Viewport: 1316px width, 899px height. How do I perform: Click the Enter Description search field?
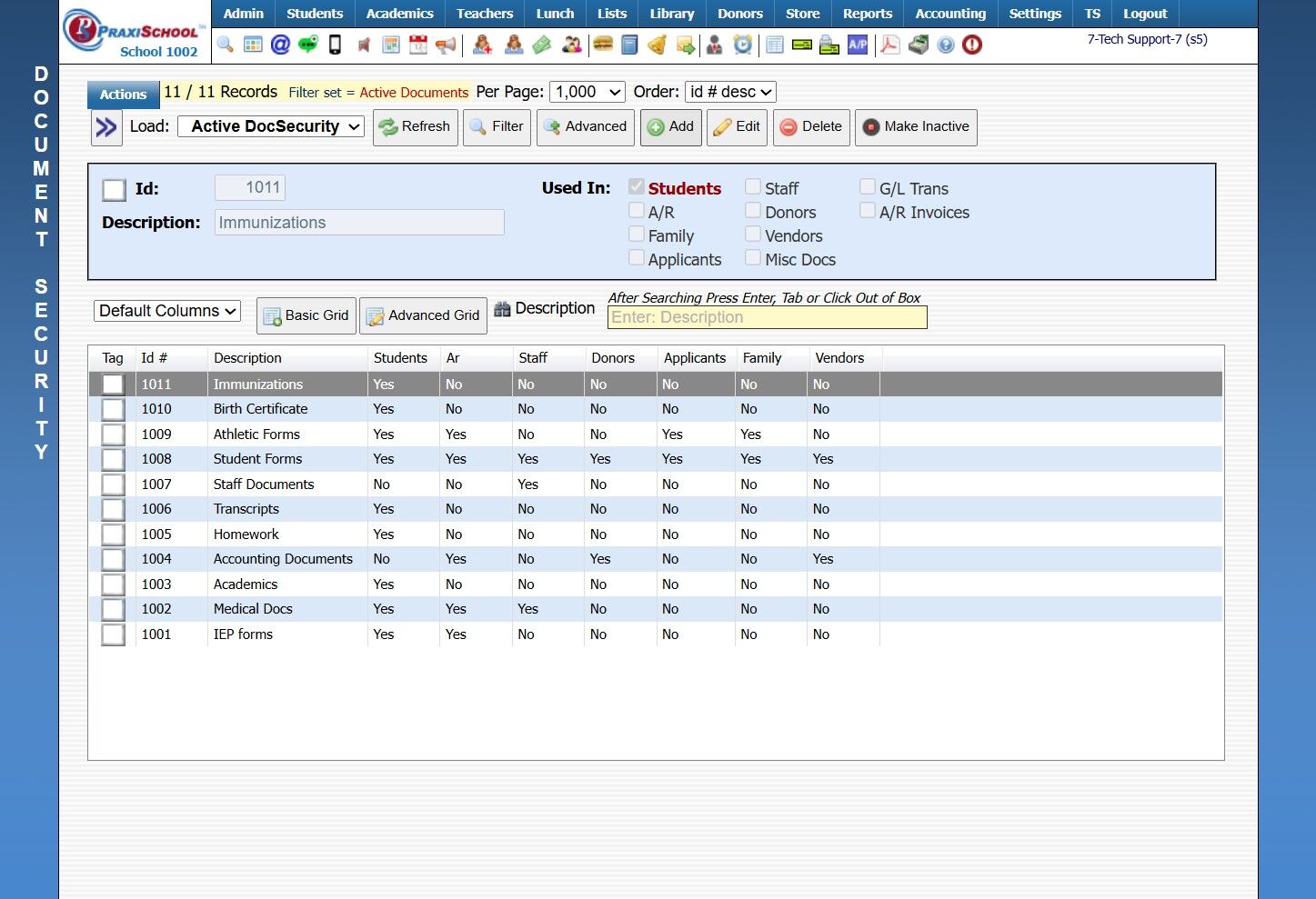[x=767, y=317]
